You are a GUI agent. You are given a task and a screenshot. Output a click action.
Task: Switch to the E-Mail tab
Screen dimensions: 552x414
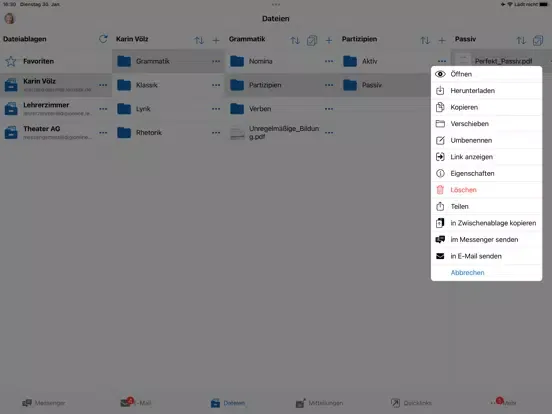[136, 402]
